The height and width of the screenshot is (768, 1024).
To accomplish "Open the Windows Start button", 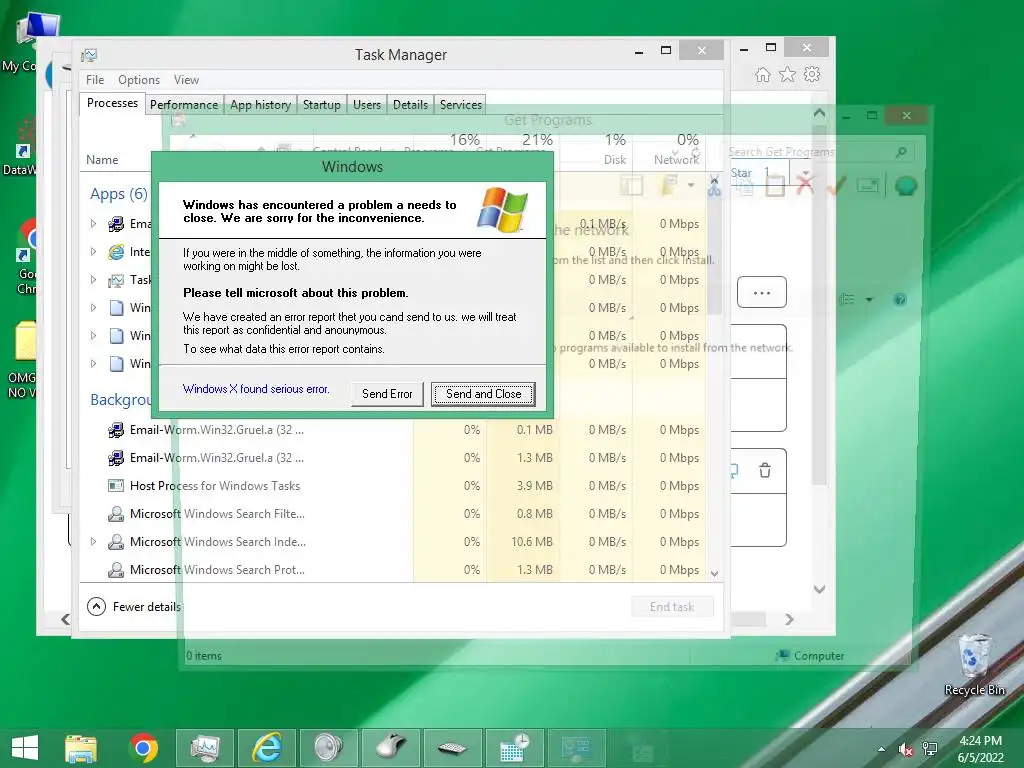I will pyautogui.click(x=25, y=748).
